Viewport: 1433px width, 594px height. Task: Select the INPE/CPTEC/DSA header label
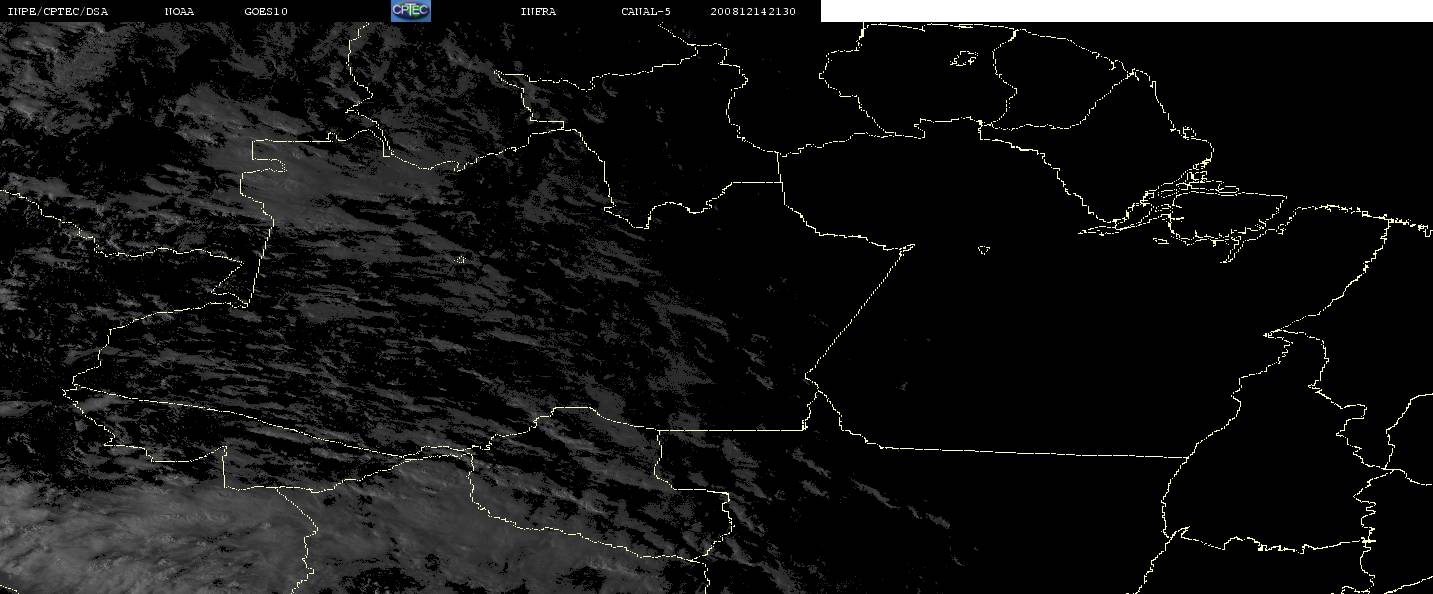point(57,12)
